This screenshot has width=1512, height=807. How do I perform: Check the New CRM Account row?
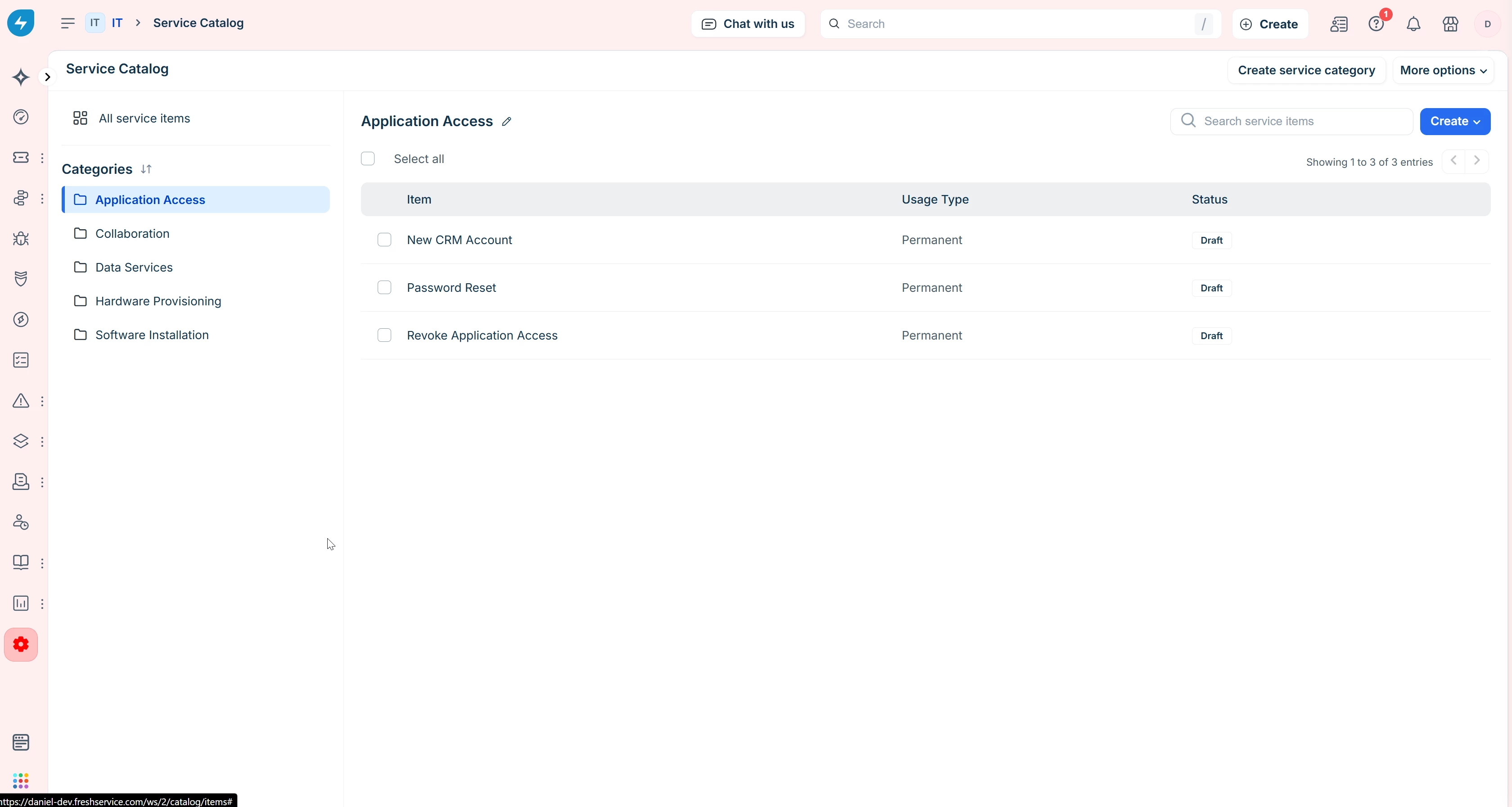pos(384,240)
